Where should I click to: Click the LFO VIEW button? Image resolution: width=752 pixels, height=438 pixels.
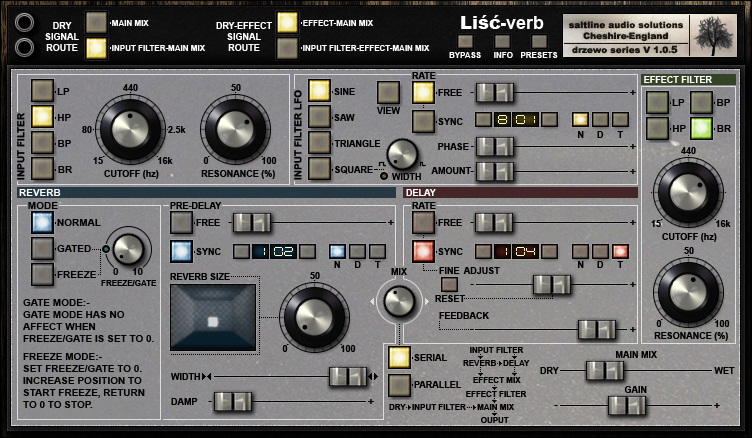(388, 93)
